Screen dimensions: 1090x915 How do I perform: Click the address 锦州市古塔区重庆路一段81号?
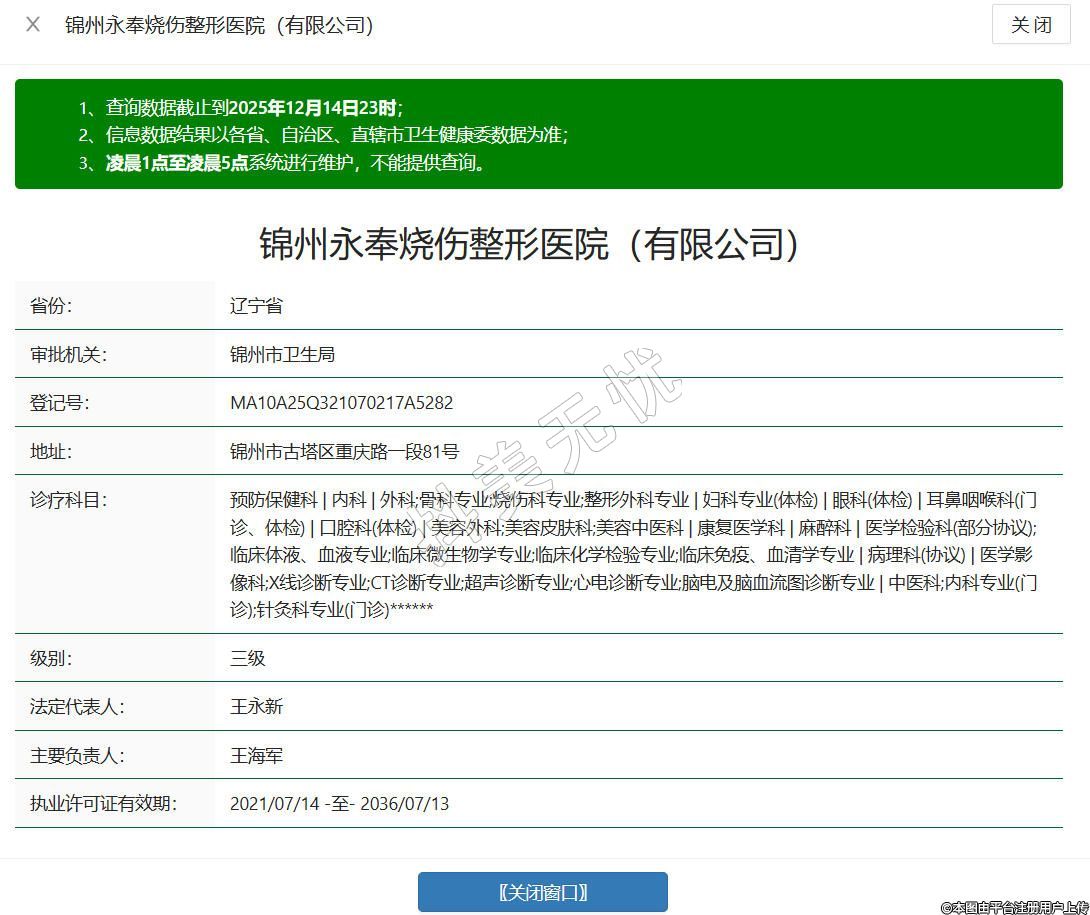tap(344, 452)
